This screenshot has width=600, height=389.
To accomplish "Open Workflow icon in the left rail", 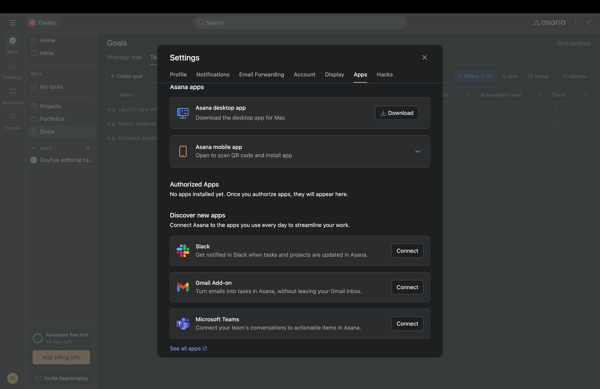I will tap(13, 91).
